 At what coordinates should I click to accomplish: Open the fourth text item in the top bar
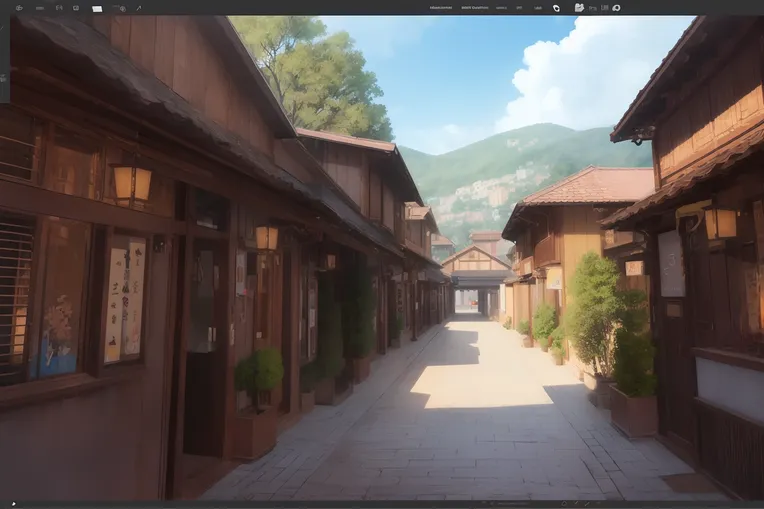tap(519, 8)
